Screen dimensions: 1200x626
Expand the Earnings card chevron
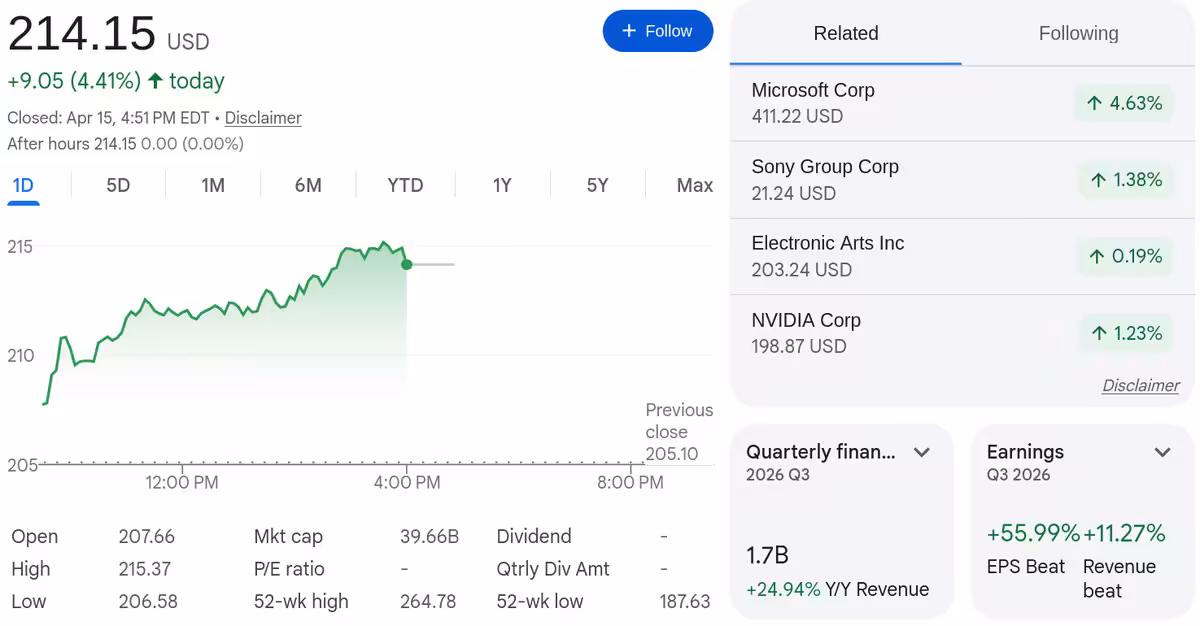pyautogui.click(x=1162, y=452)
